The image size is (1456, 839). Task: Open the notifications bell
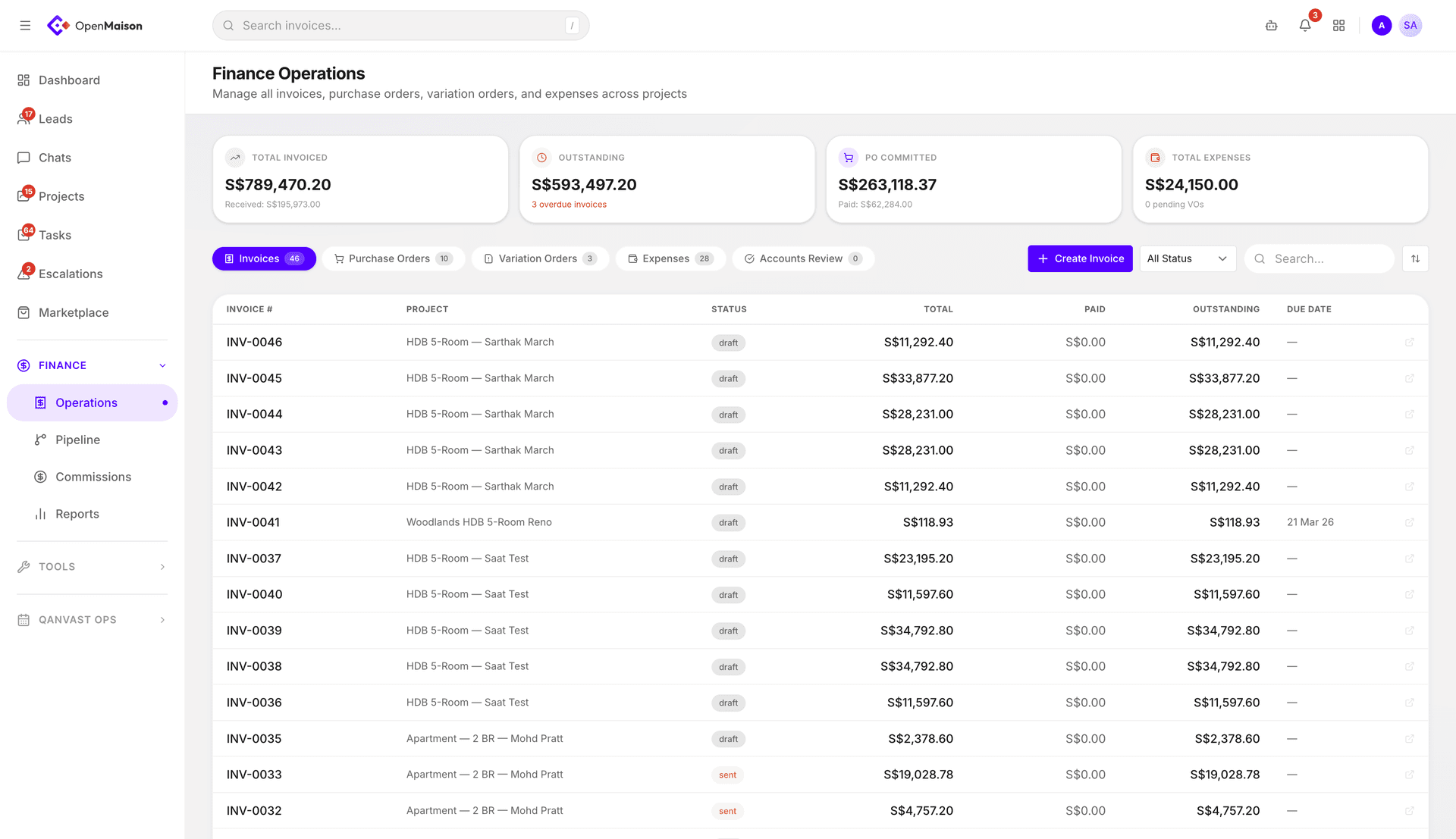pyautogui.click(x=1305, y=26)
